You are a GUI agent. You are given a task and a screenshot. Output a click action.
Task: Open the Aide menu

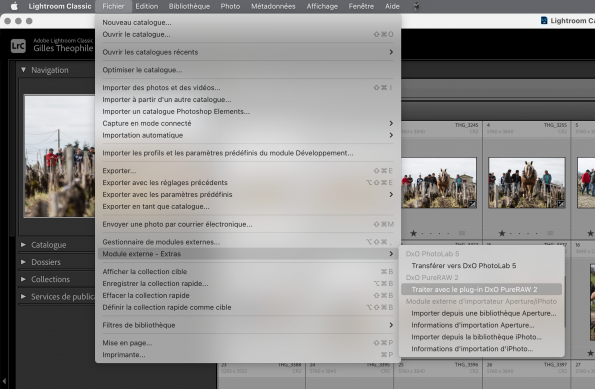point(392,6)
